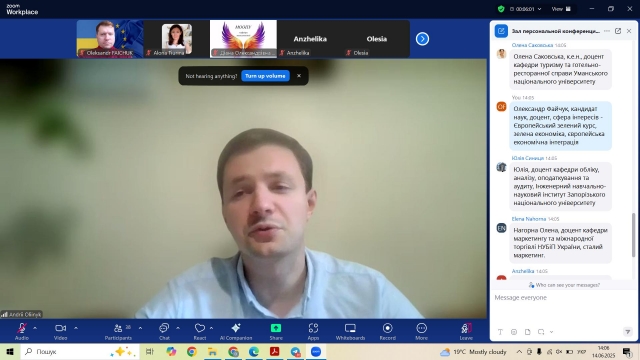Open the Windows Start menu

[x=10, y=351]
